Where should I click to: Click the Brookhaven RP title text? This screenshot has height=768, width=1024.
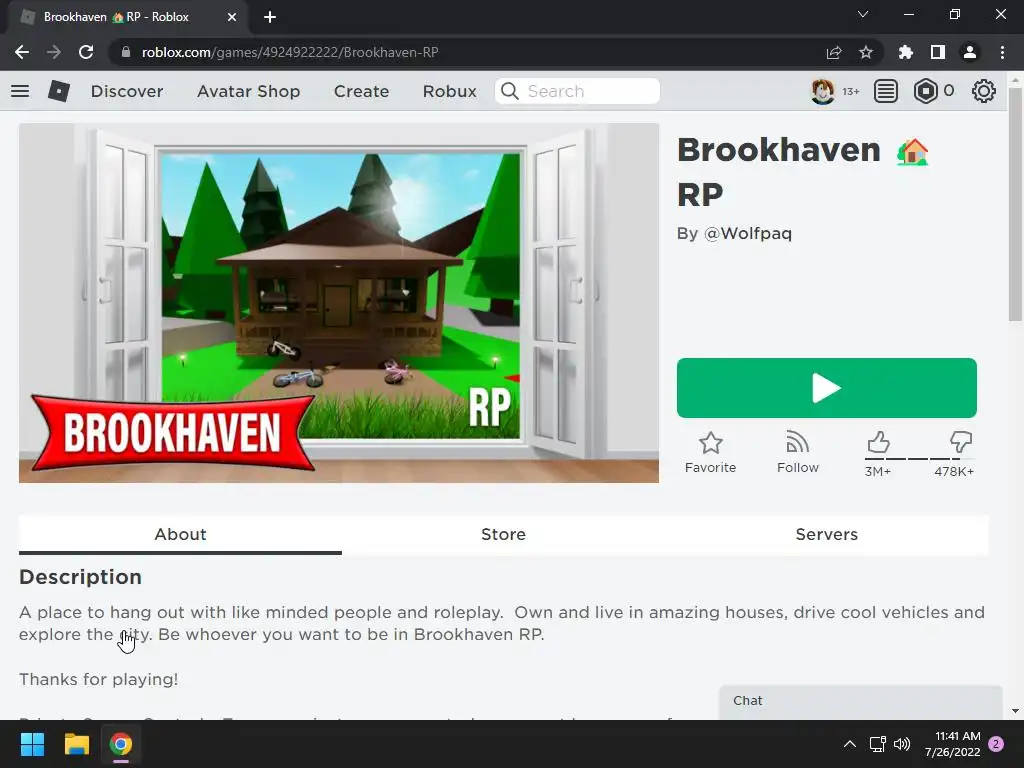pos(803,172)
